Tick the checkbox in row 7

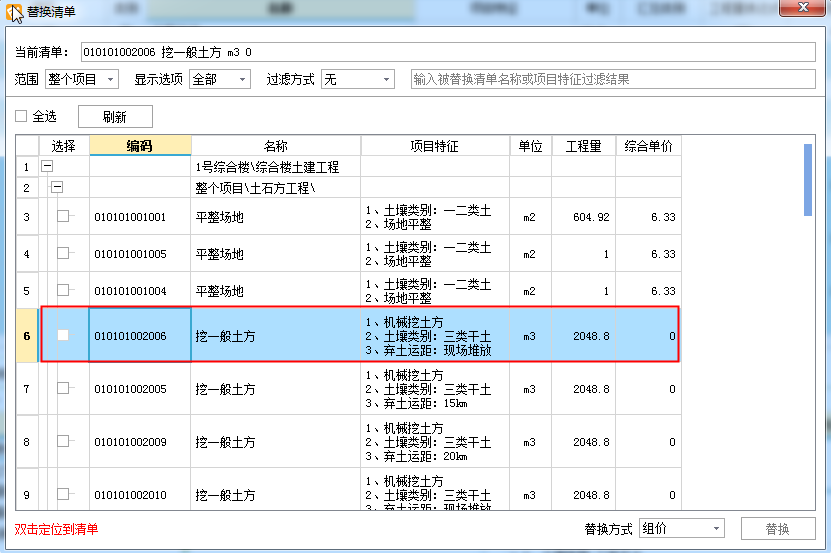tap(64, 389)
